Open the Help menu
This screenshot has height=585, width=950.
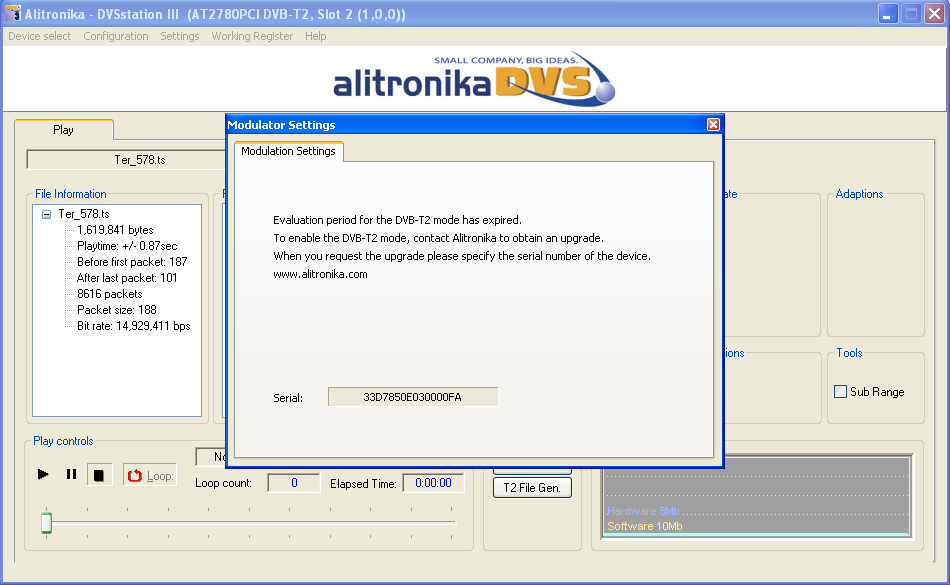point(316,36)
